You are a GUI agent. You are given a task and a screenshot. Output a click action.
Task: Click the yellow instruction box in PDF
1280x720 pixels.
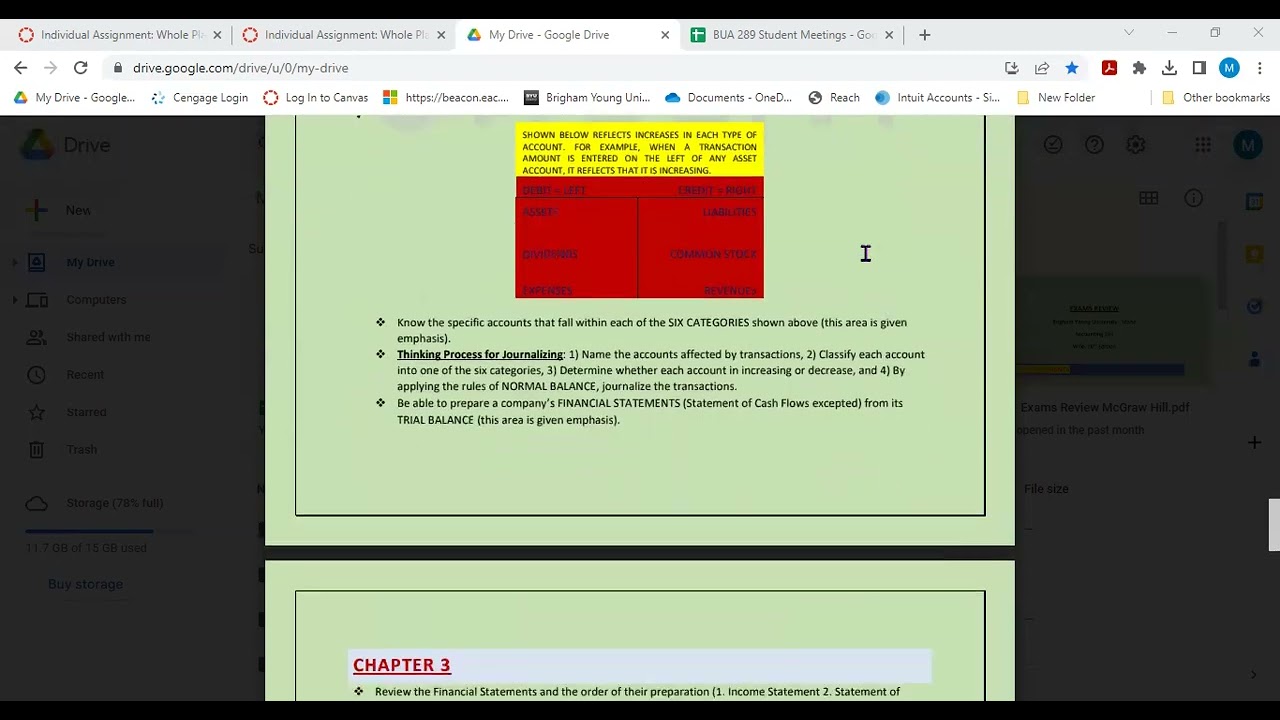(639, 152)
